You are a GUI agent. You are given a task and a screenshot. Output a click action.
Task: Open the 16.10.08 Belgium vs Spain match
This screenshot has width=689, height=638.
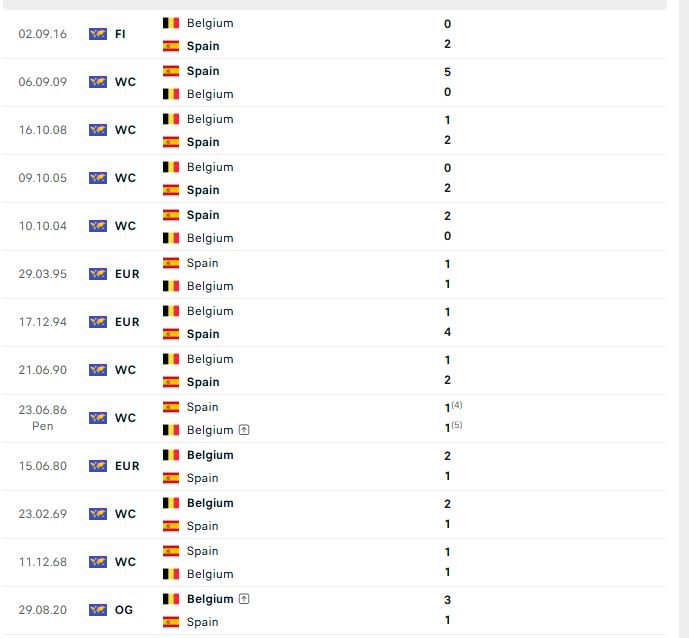point(334,130)
